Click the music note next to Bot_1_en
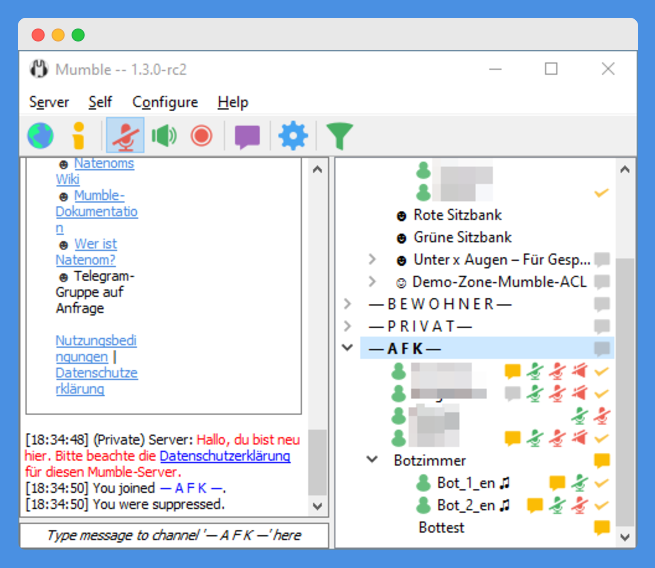 pos(505,483)
